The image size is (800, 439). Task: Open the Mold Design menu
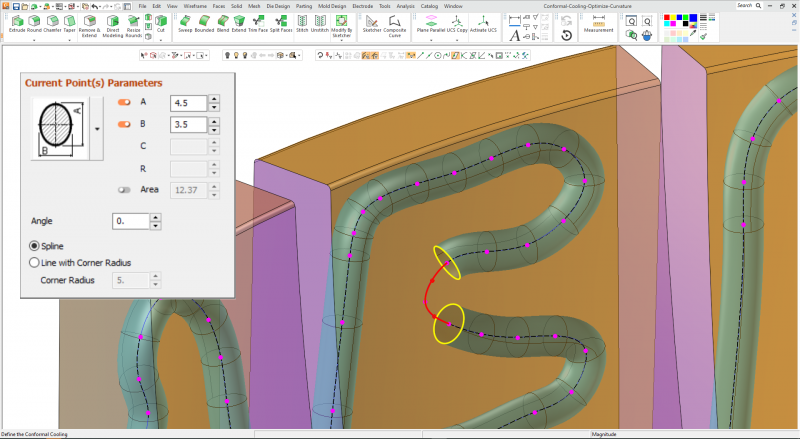pos(332,6)
